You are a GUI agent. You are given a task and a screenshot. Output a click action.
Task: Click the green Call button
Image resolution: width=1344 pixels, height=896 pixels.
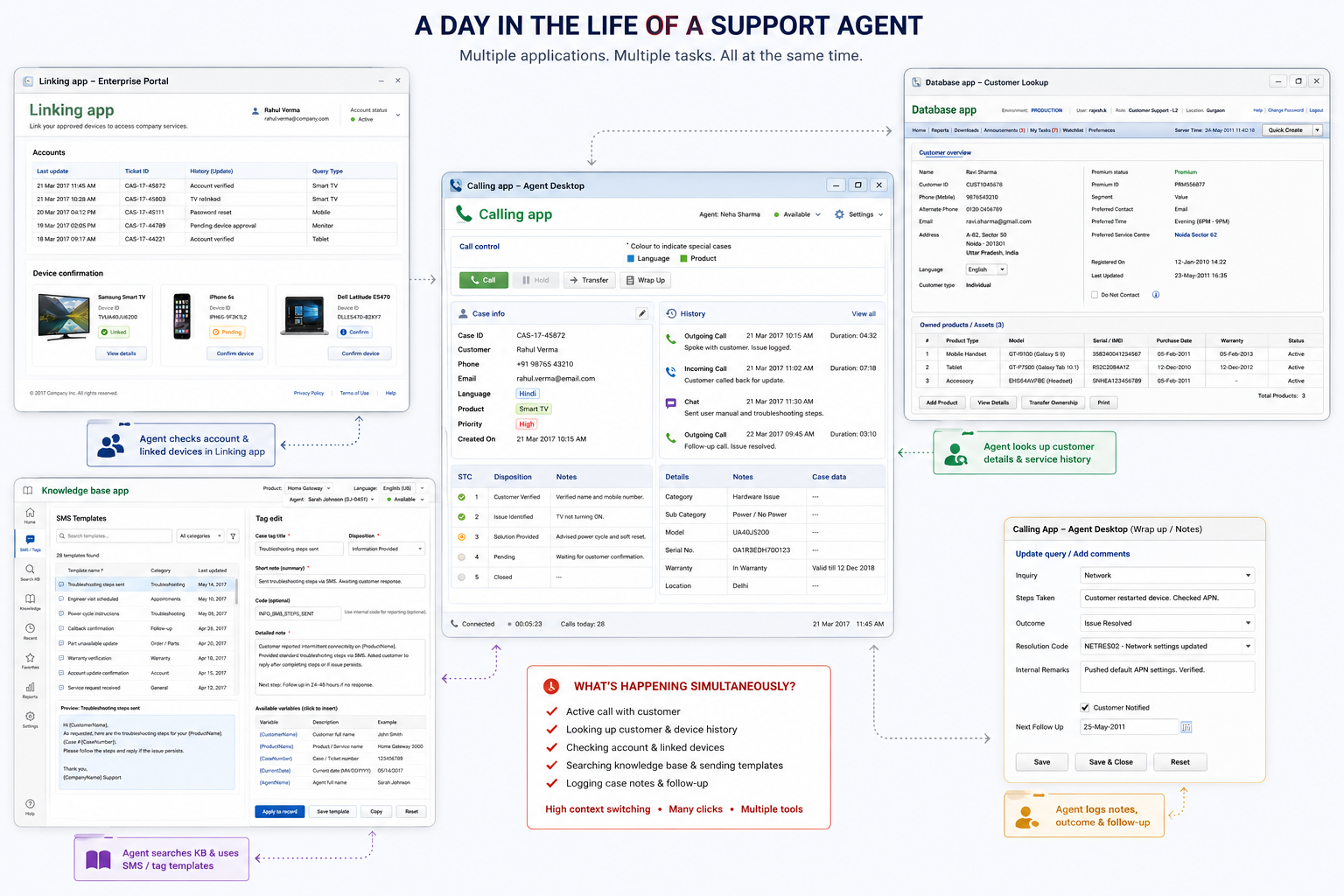pyautogui.click(x=483, y=280)
